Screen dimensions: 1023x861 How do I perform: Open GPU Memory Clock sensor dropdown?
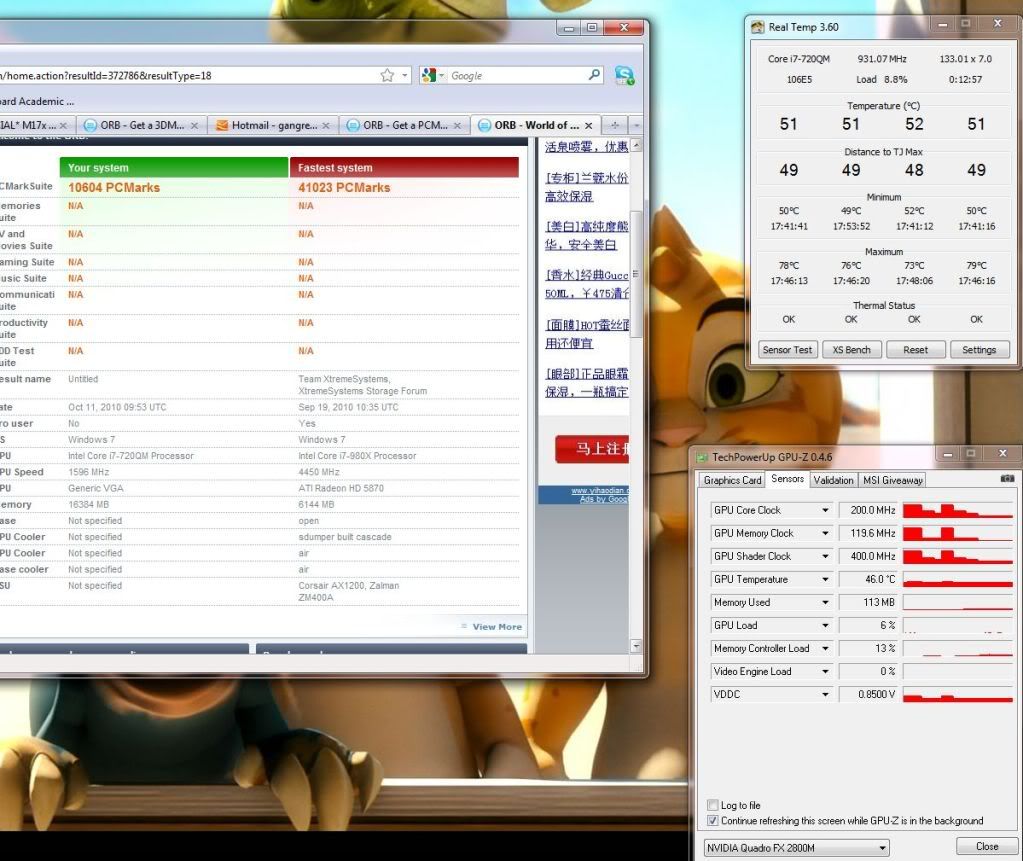825,533
